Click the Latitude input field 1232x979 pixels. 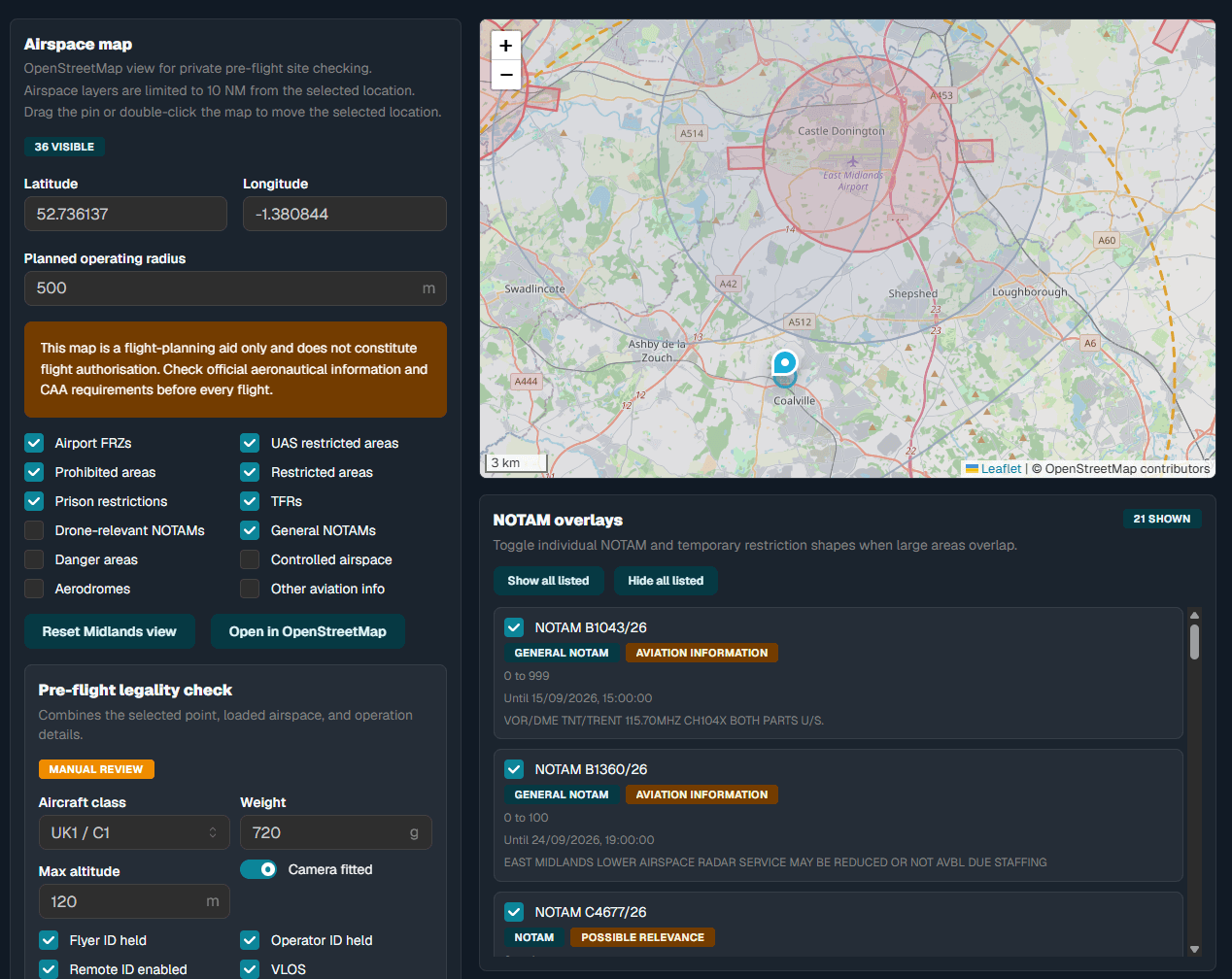125,214
